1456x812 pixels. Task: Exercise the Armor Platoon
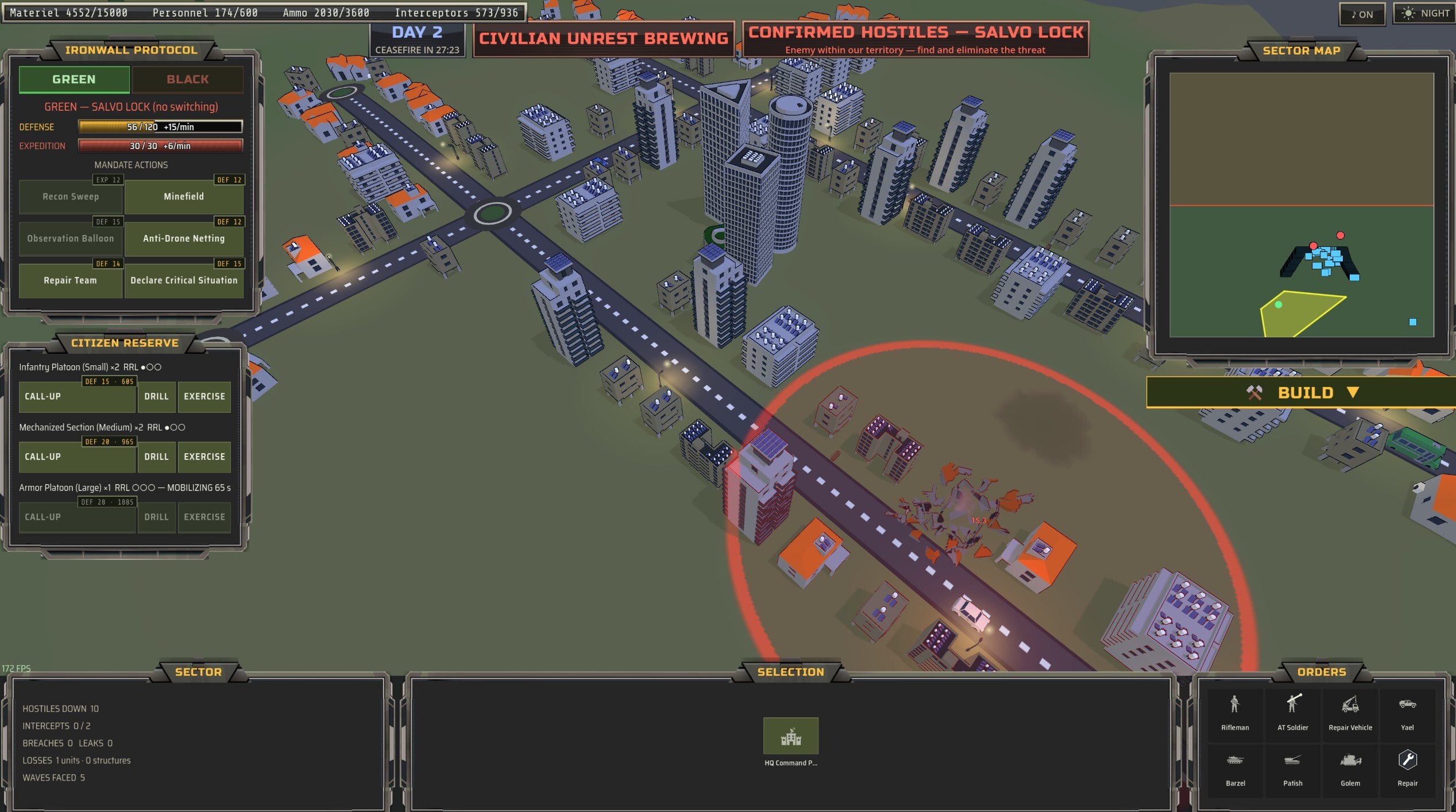point(204,517)
